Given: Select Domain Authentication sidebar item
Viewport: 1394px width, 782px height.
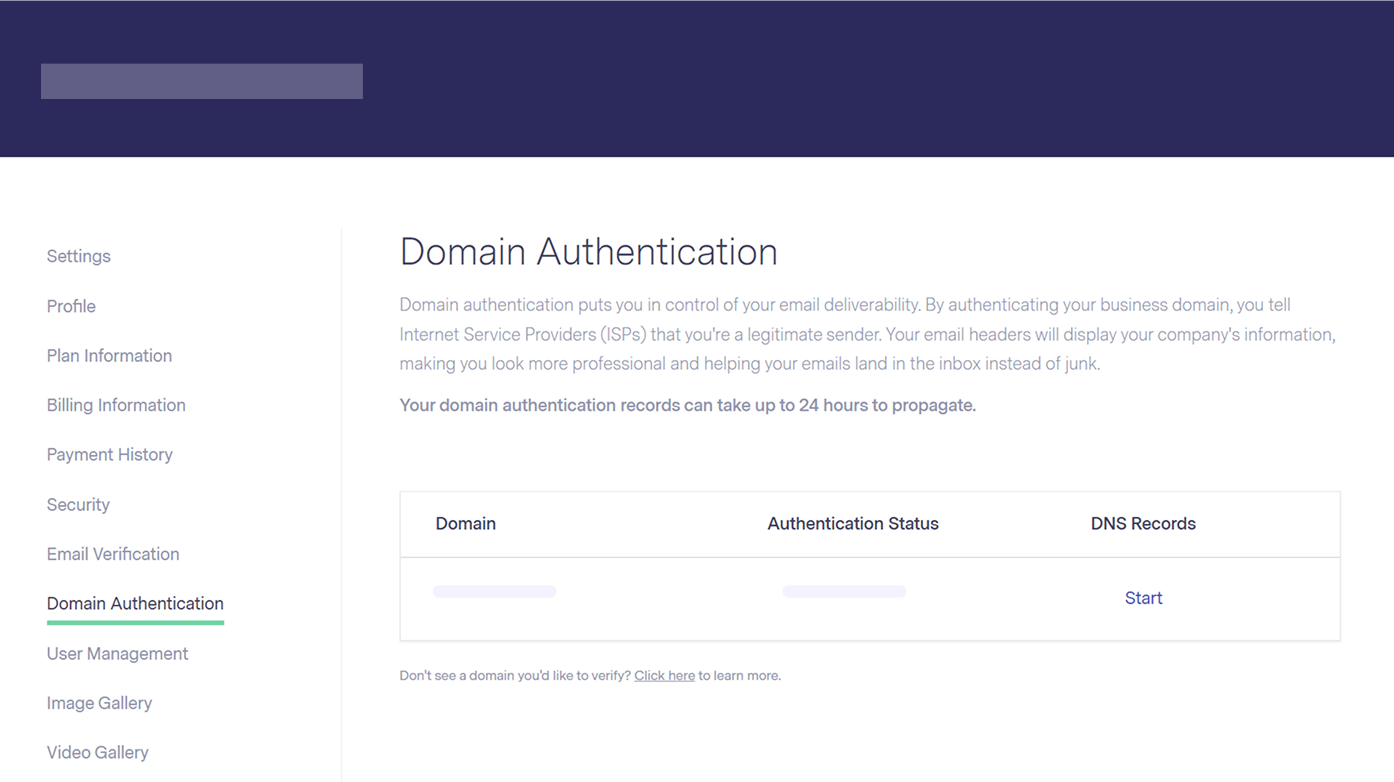Looking at the screenshot, I should (135, 604).
